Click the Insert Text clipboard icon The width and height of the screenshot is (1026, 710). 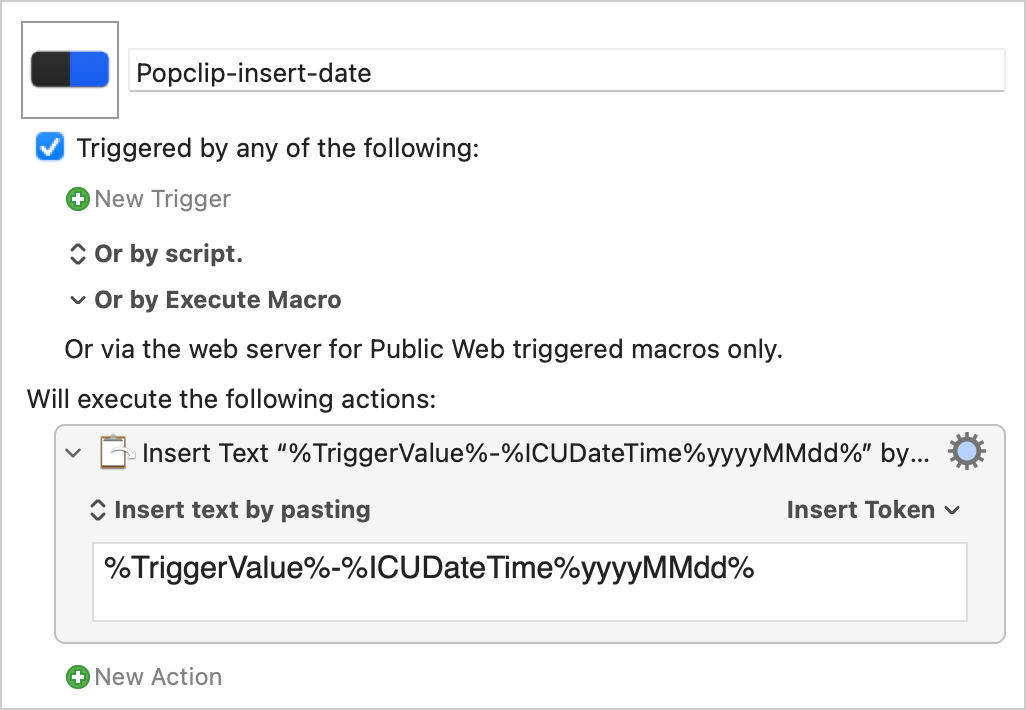click(x=116, y=452)
